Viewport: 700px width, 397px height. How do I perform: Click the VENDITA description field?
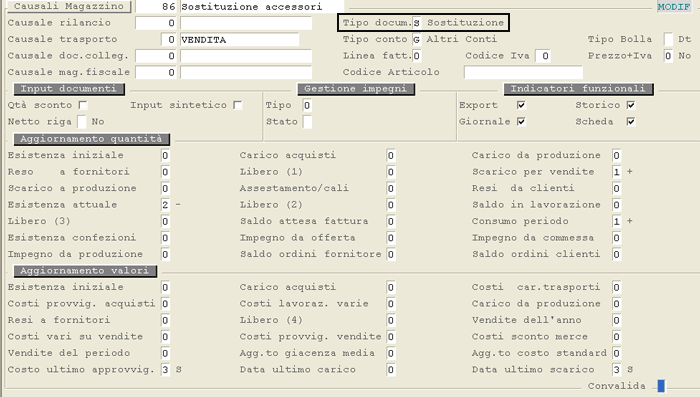(x=240, y=39)
